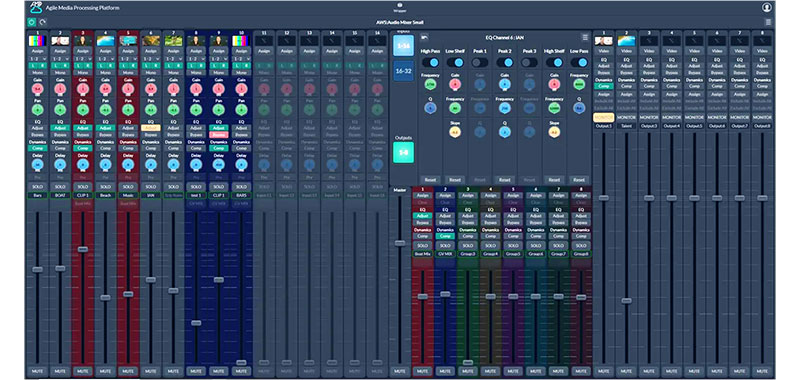Click Reset under the High Pass column
This screenshot has height=380, width=800.
pos(430,180)
